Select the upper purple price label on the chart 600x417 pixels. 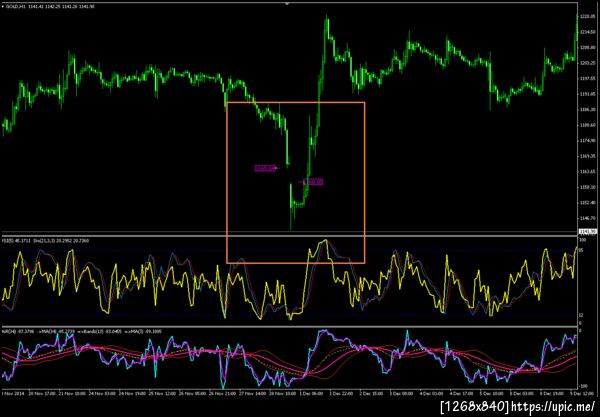pyautogui.click(x=265, y=168)
